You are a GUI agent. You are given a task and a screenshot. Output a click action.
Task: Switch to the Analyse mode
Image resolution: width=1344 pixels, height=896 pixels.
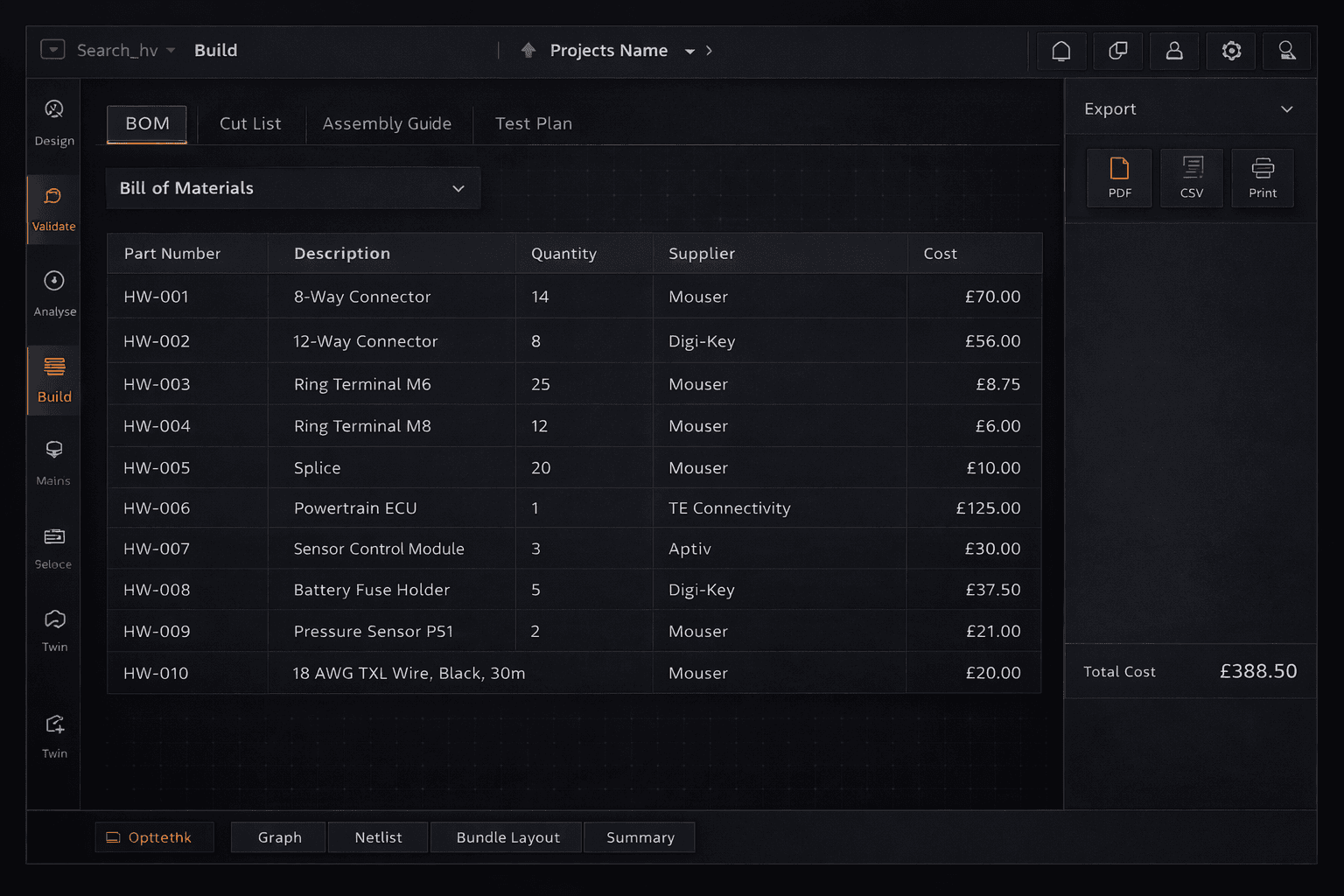click(x=53, y=293)
